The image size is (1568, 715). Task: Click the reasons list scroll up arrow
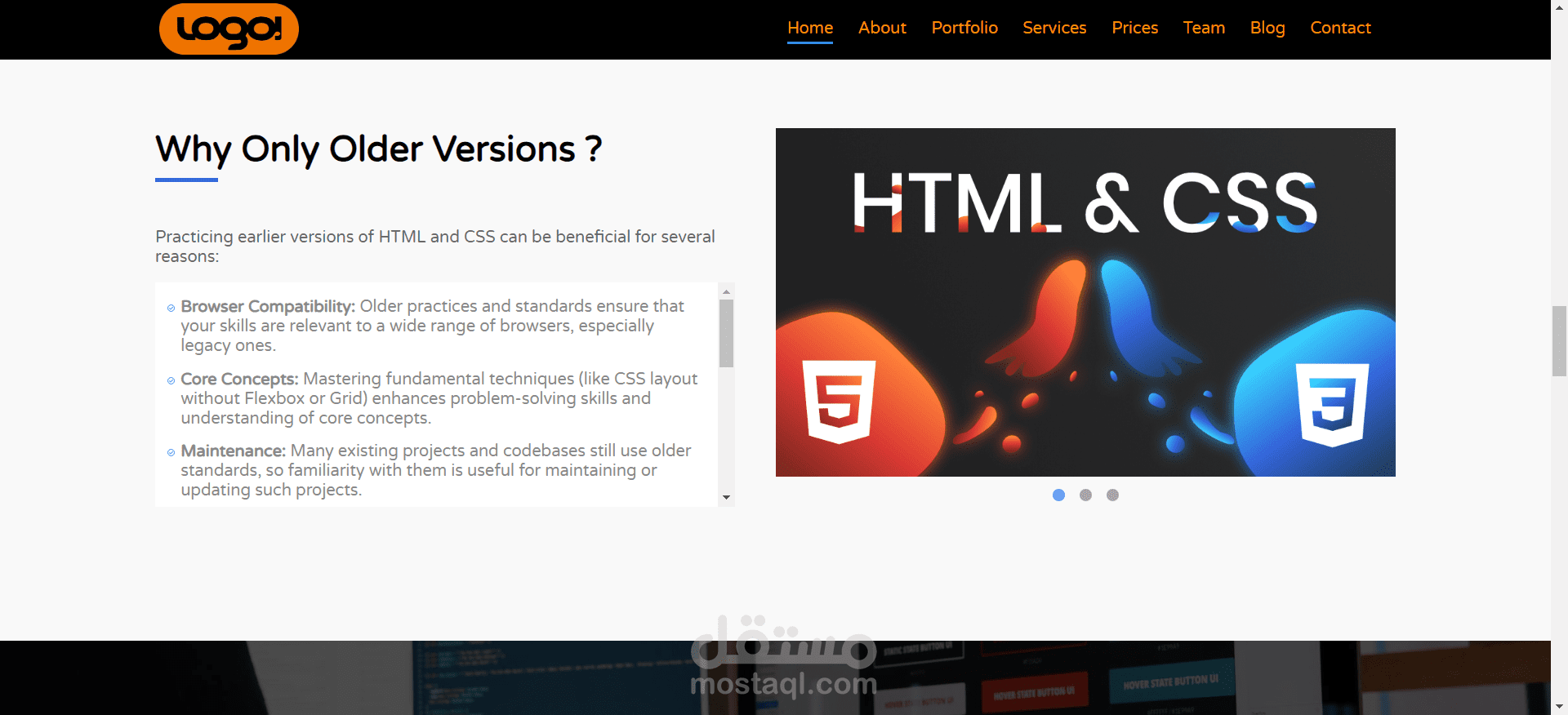pyautogui.click(x=726, y=291)
